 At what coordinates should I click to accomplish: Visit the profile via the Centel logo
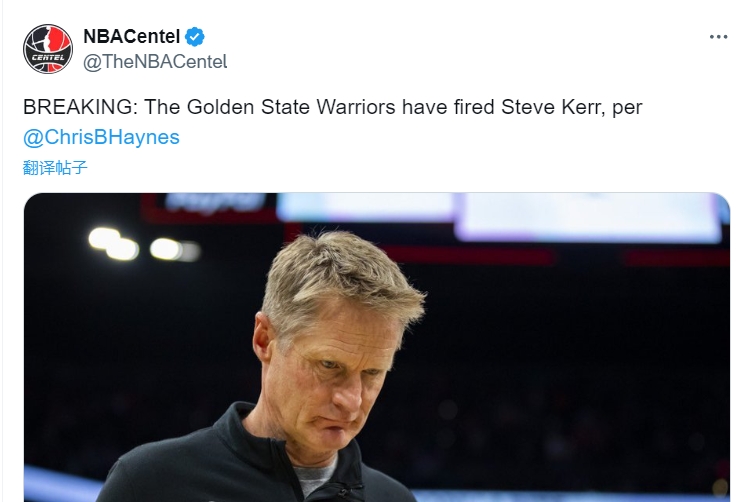tap(48, 49)
